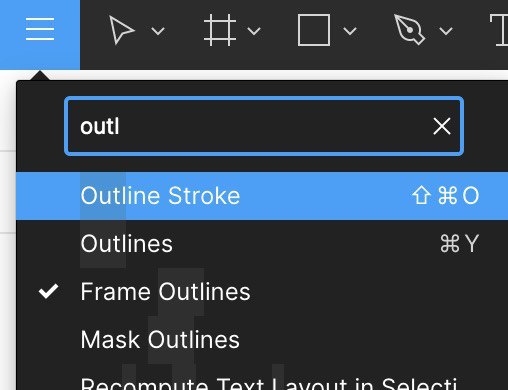Expand the shape tools dropdown chevron

[350, 31]
